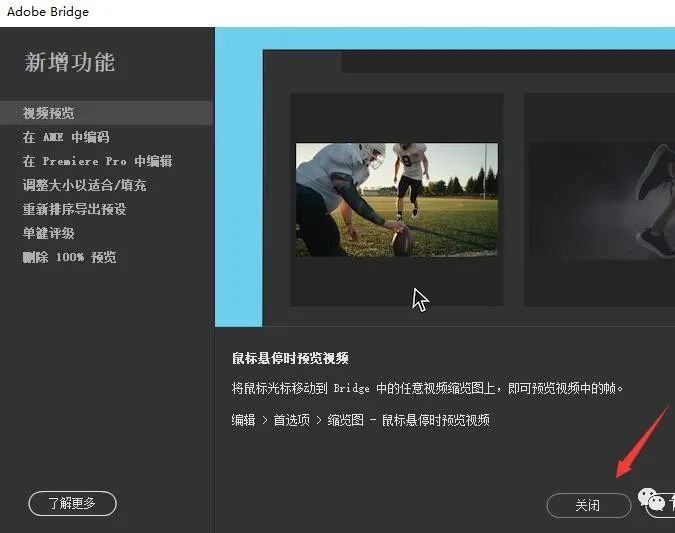The width and height of the screenshot is (675, 533).
Task: Click the 将鼠标光标移动到 Bridge description sentence
Action: pyautogui.click(x=427, y=388)
